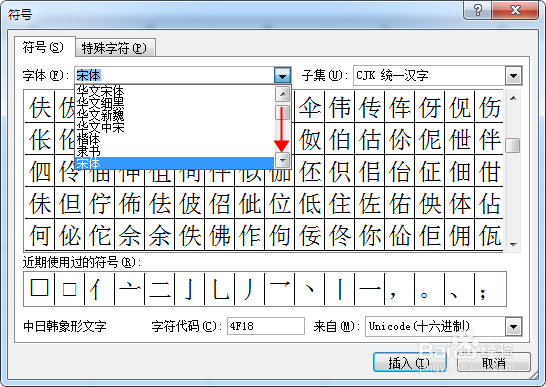Pick the 亠 recent symbol
Image resolution: width=546 pixels, height=387 pixels.
[130, 289]
